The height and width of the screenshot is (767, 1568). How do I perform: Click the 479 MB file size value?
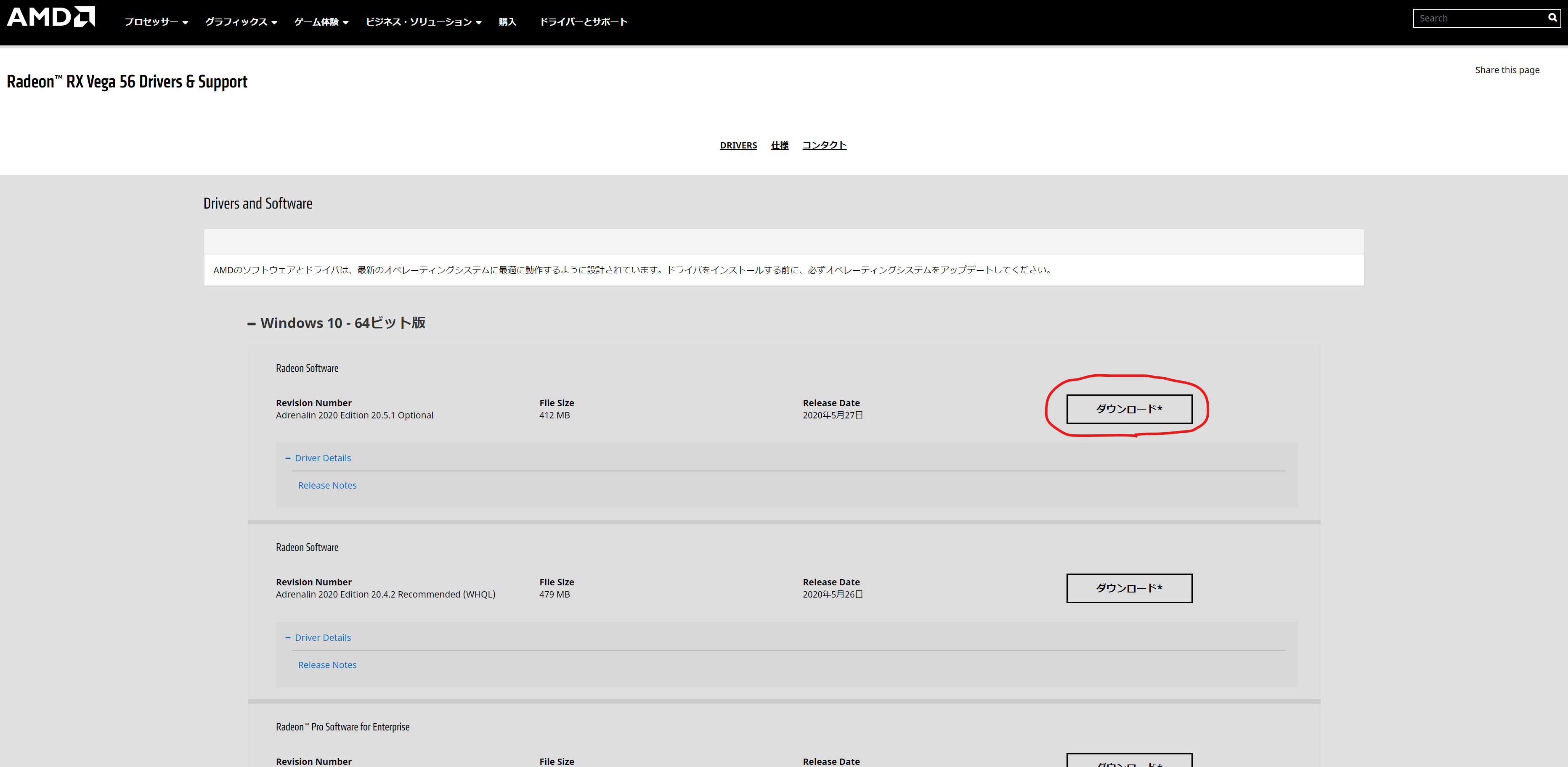click(x=555, y=594)
